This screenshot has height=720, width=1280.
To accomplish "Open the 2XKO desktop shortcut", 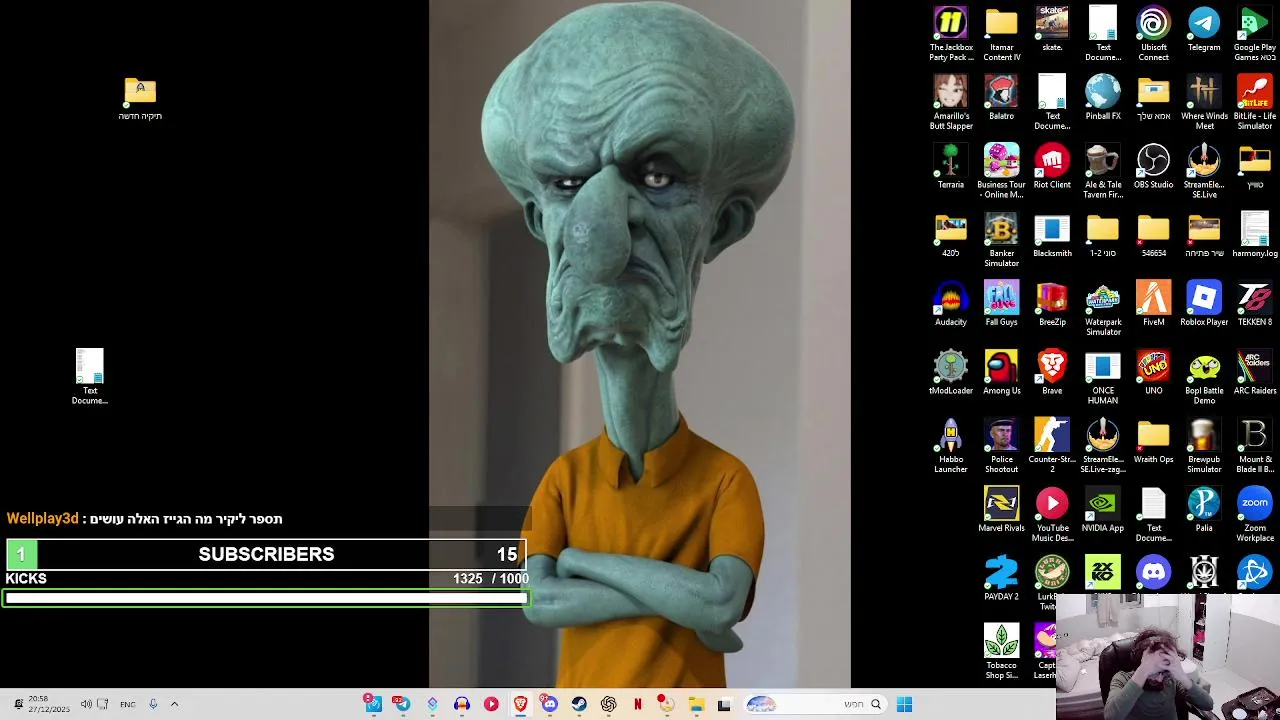I will [1103, 572].
